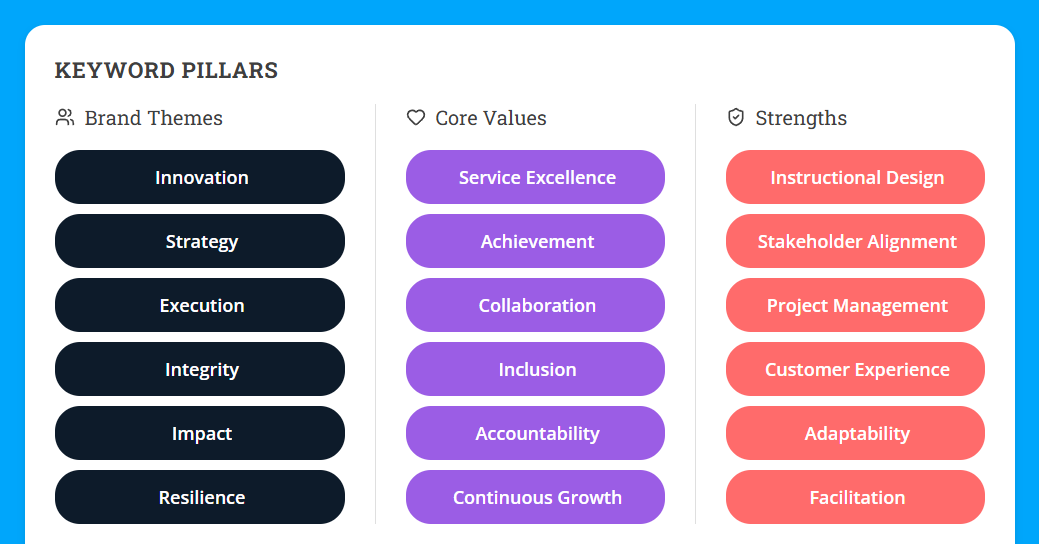Select the Instructional Design strength
This screenshot has height=544, width=1039.
[855, 177]
